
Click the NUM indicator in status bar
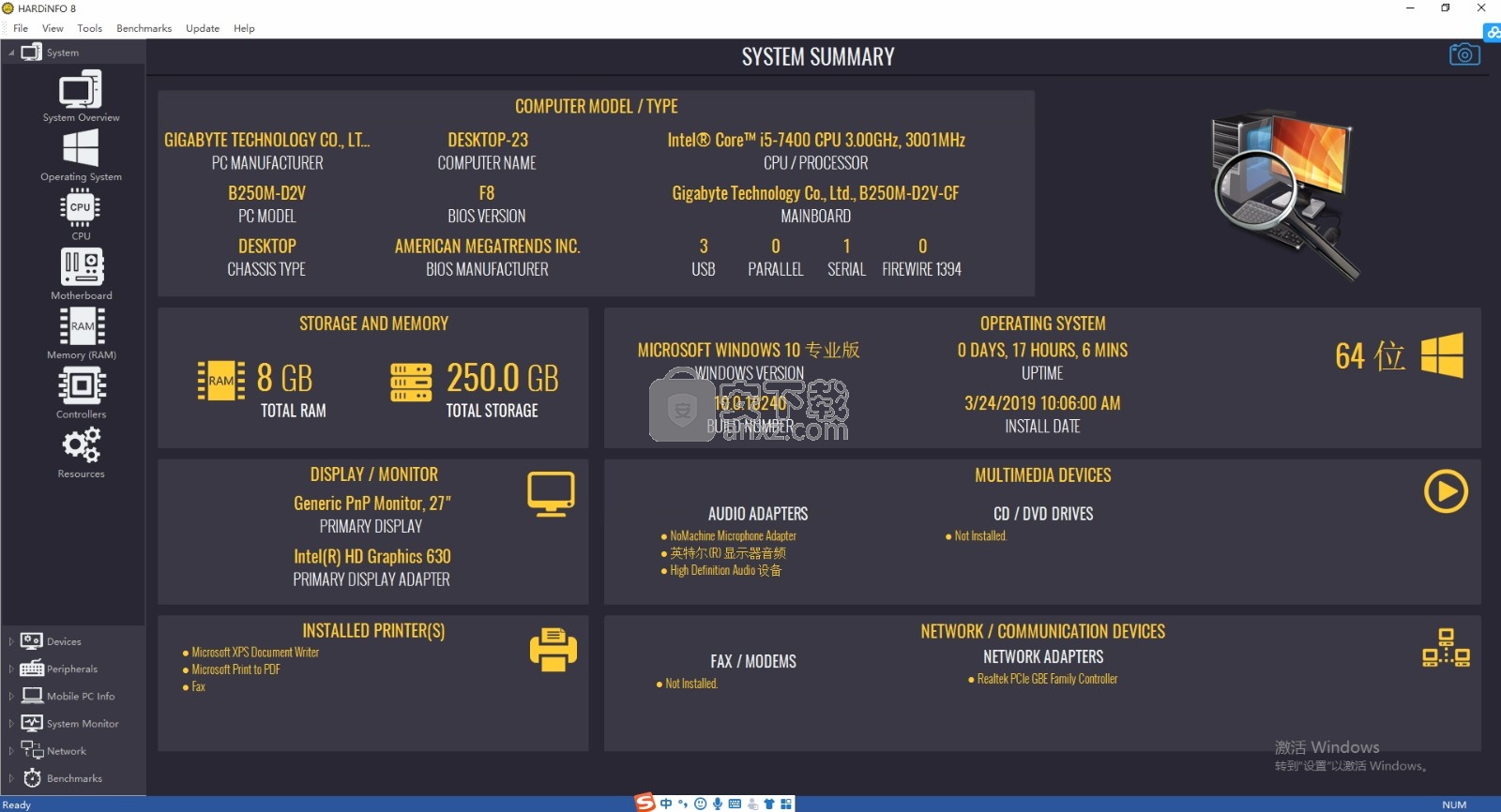coord(1454,804)
